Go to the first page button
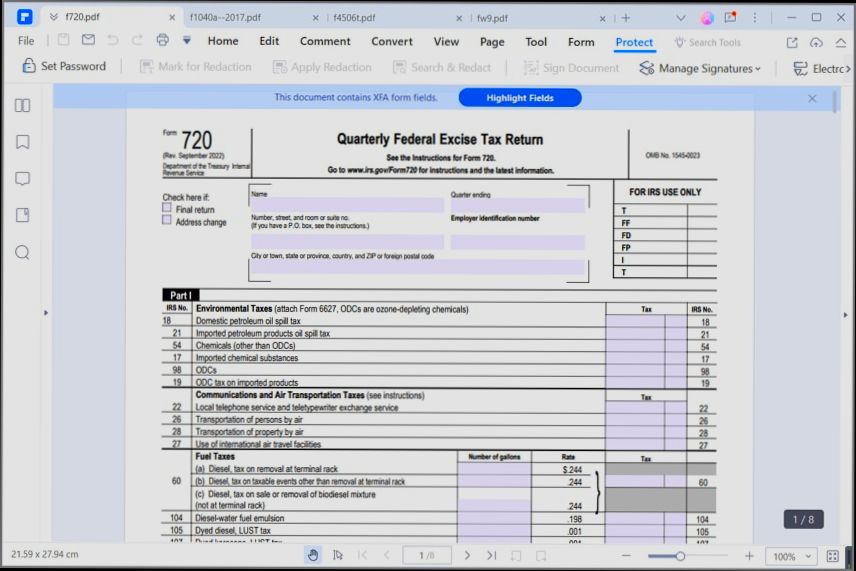The image size is (856, 571). click(x=362, y=555)
